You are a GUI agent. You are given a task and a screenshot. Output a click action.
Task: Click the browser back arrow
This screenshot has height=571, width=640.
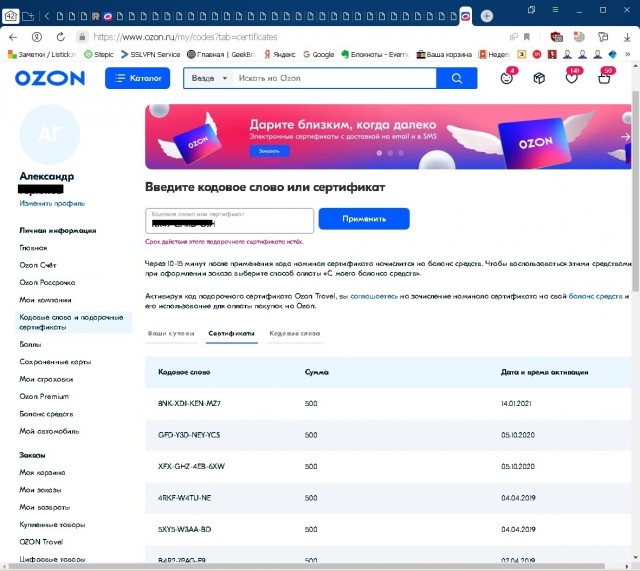[x=14, y=36]
